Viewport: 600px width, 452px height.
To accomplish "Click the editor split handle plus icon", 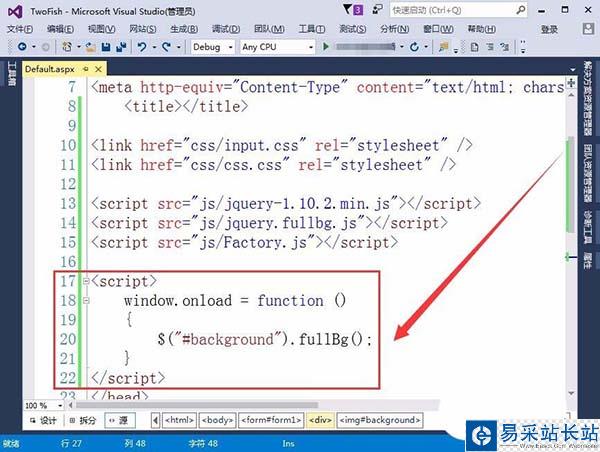I will [x=571, y=83].
